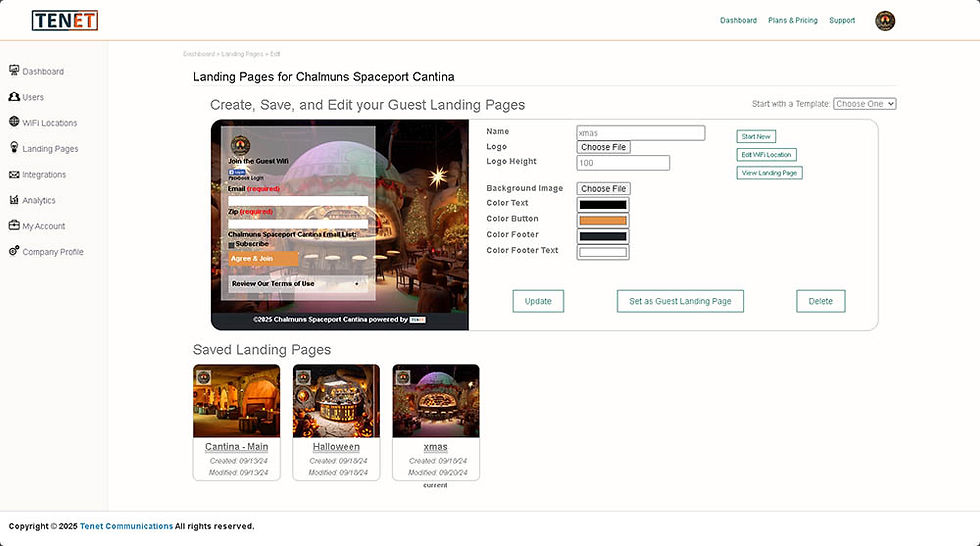The image size is (980, 546).
Task: Click Choose File for Background Image
Action: 603,189
